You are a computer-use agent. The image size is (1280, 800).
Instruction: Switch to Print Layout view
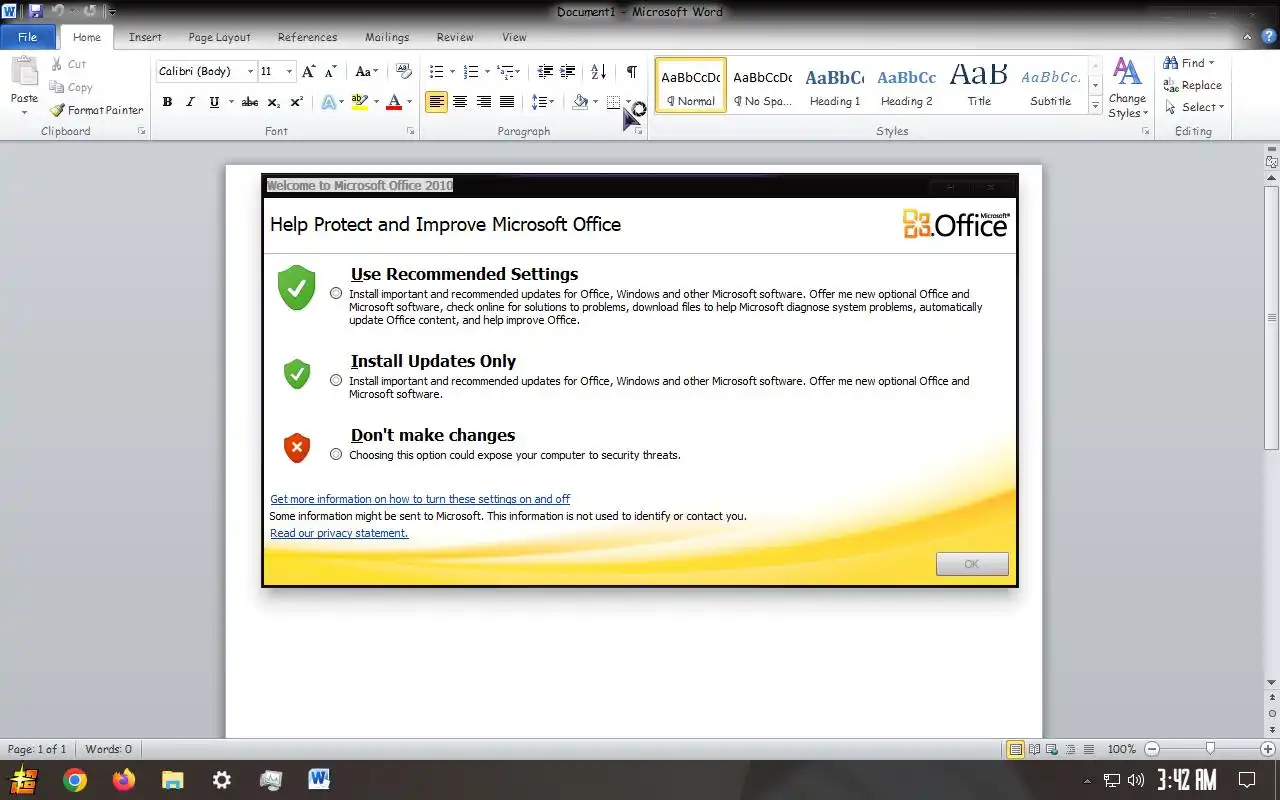coord(1016,749)
